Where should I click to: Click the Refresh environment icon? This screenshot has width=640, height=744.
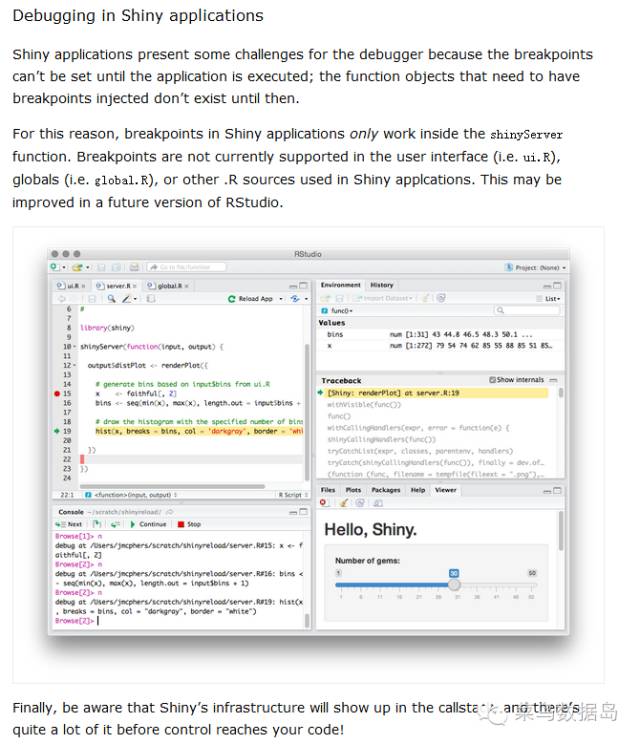pyautogui.click(x=441, y=298)
